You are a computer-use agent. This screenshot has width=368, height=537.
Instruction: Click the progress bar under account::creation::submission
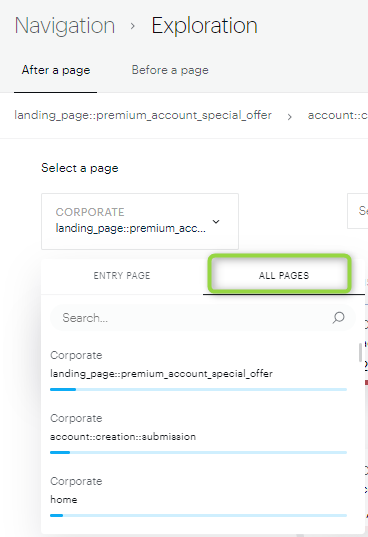(x=199, y=452)
